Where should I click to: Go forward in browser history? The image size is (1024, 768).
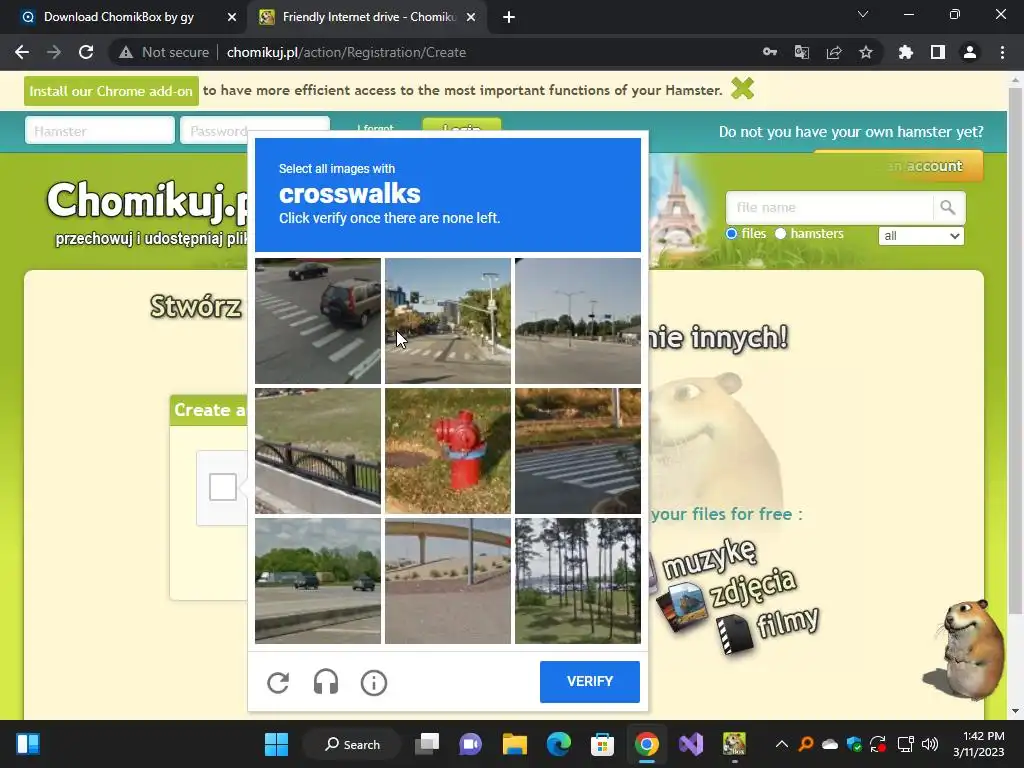(54, 52)
